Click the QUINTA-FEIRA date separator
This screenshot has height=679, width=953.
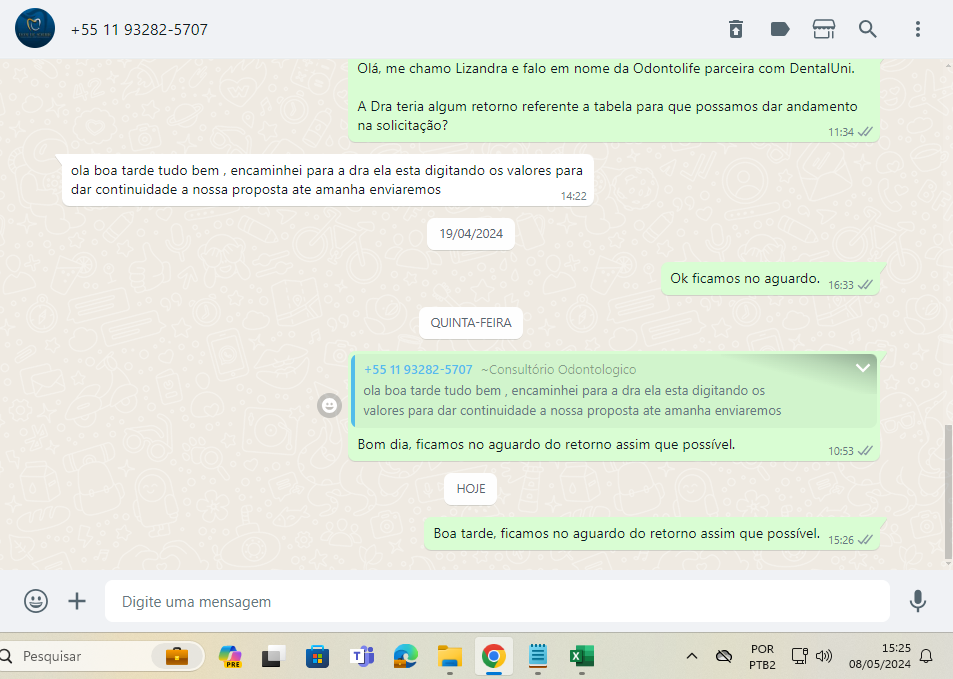point(471,323)
